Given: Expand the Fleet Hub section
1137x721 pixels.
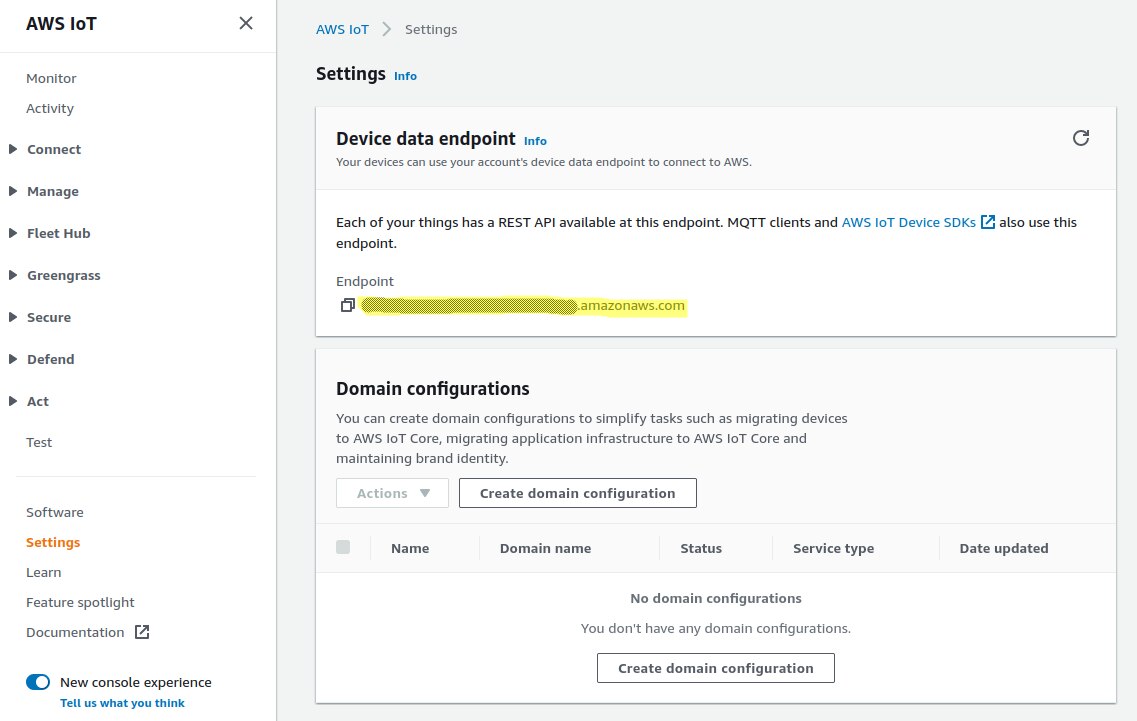Looking at the screenshot, I should (13, 233).
